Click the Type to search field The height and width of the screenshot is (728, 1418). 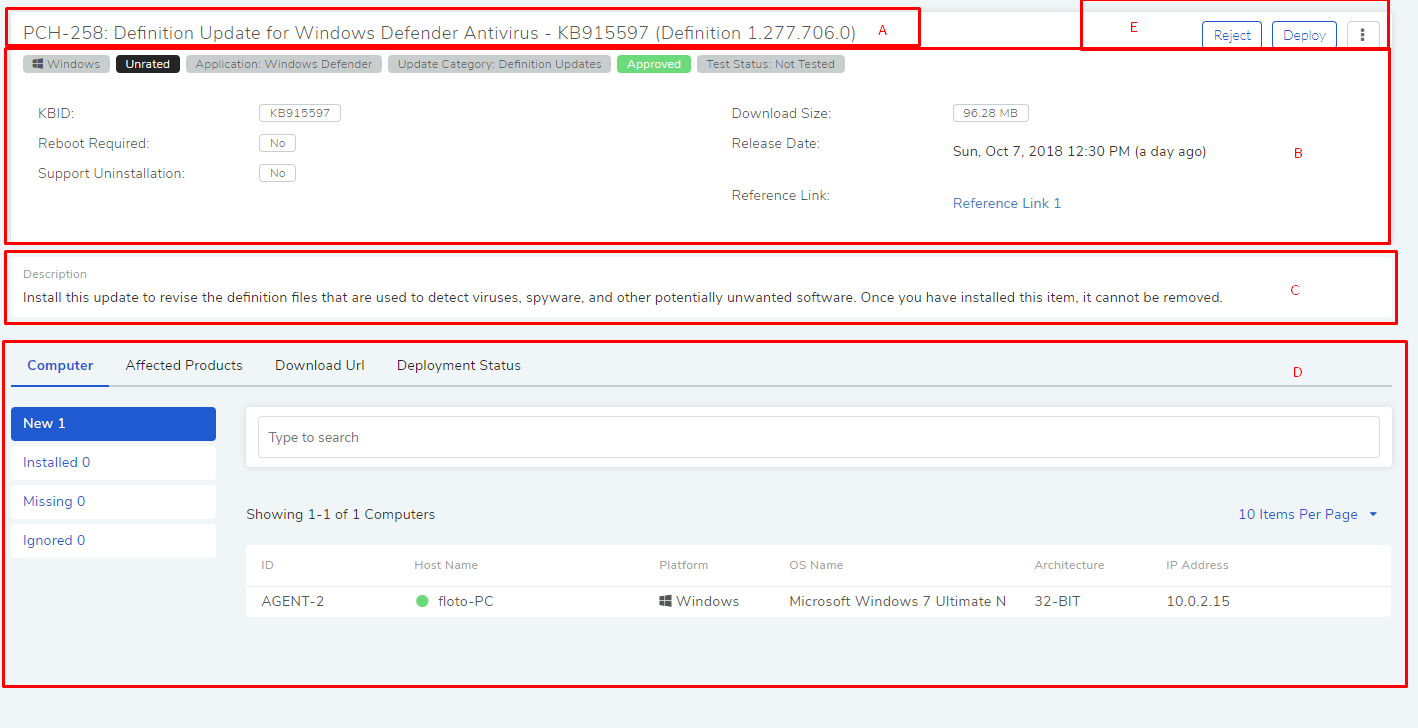click(x=819, y=437)
